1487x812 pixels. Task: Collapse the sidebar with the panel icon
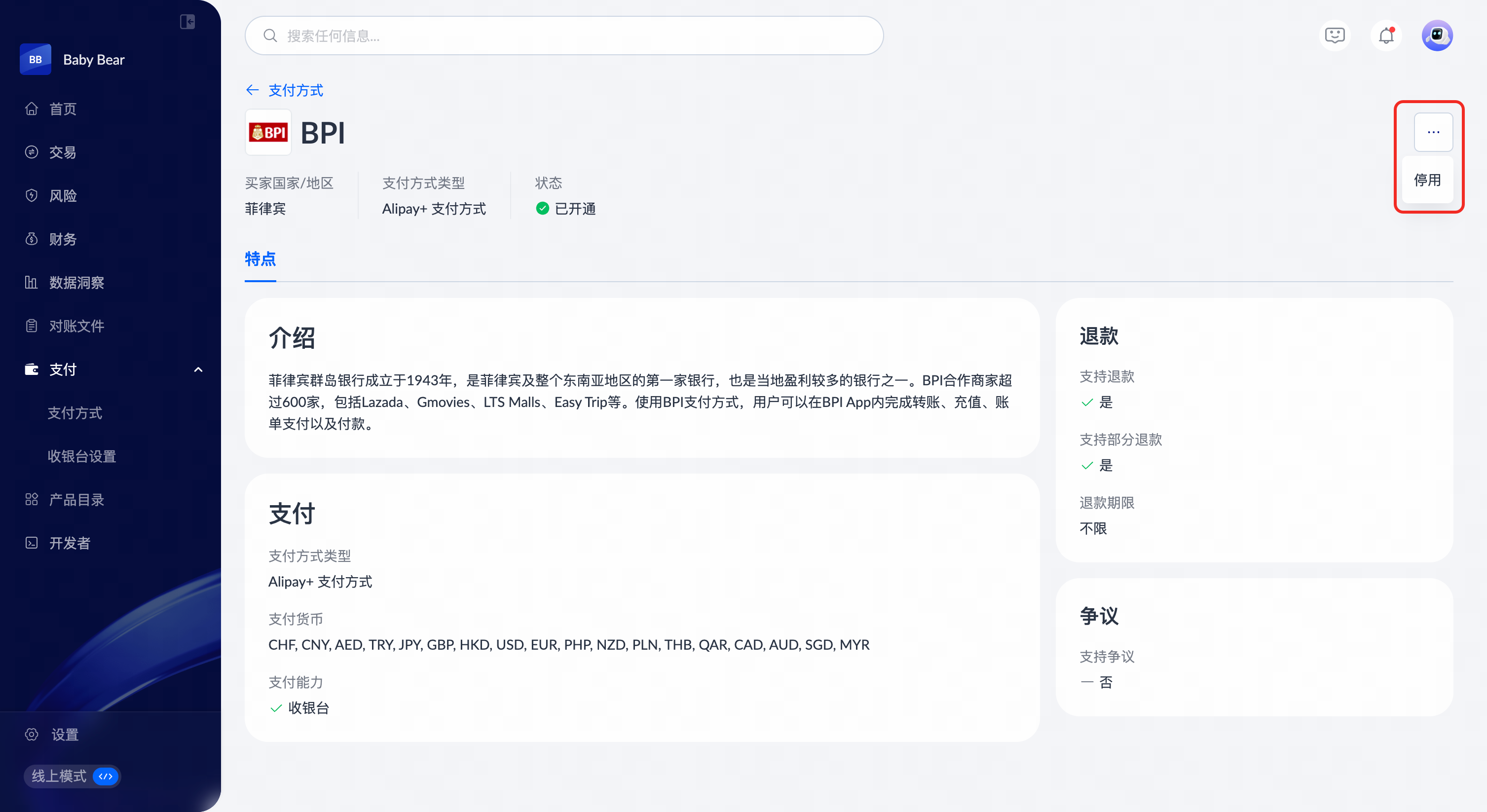pyautogui.click(x=187, y=22)
